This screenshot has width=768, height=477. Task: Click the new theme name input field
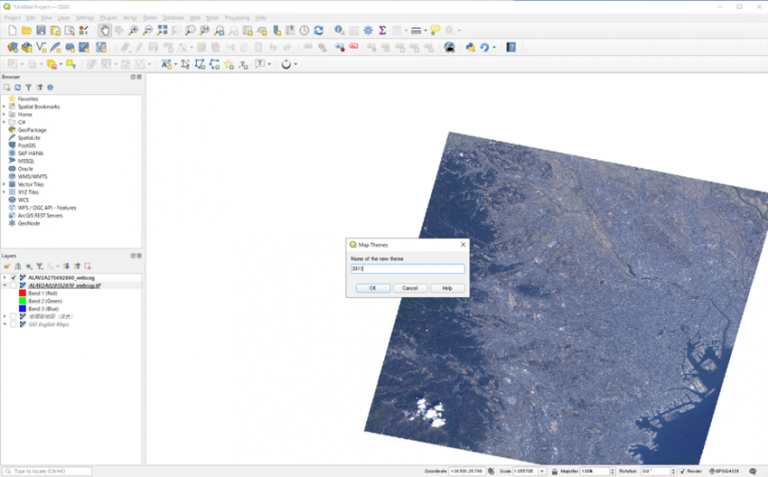point(408,269)
